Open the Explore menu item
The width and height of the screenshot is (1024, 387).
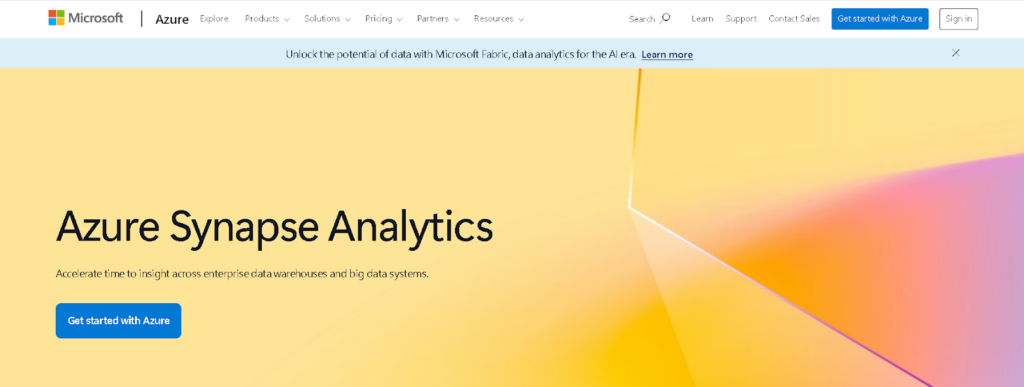[214, 19]
